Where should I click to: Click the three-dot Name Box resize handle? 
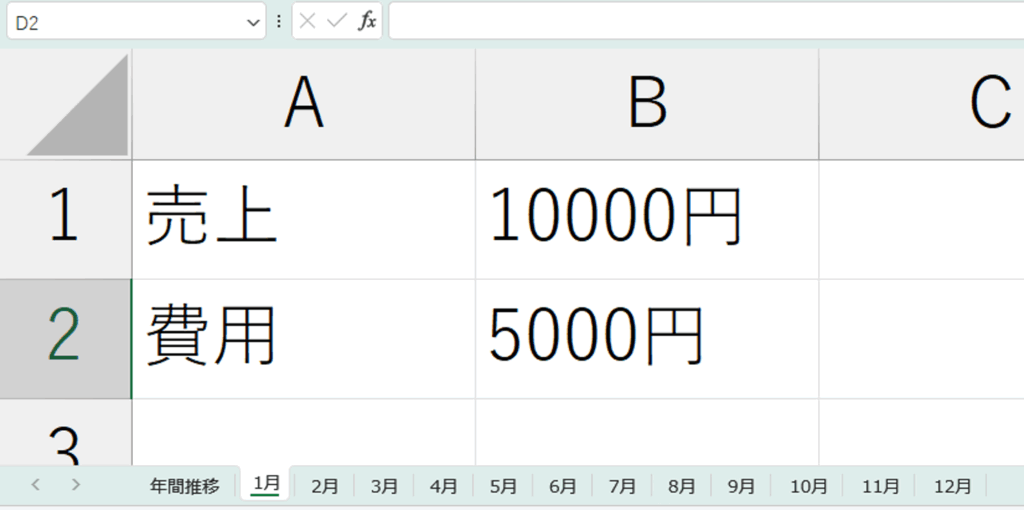(x=279, y=21)
